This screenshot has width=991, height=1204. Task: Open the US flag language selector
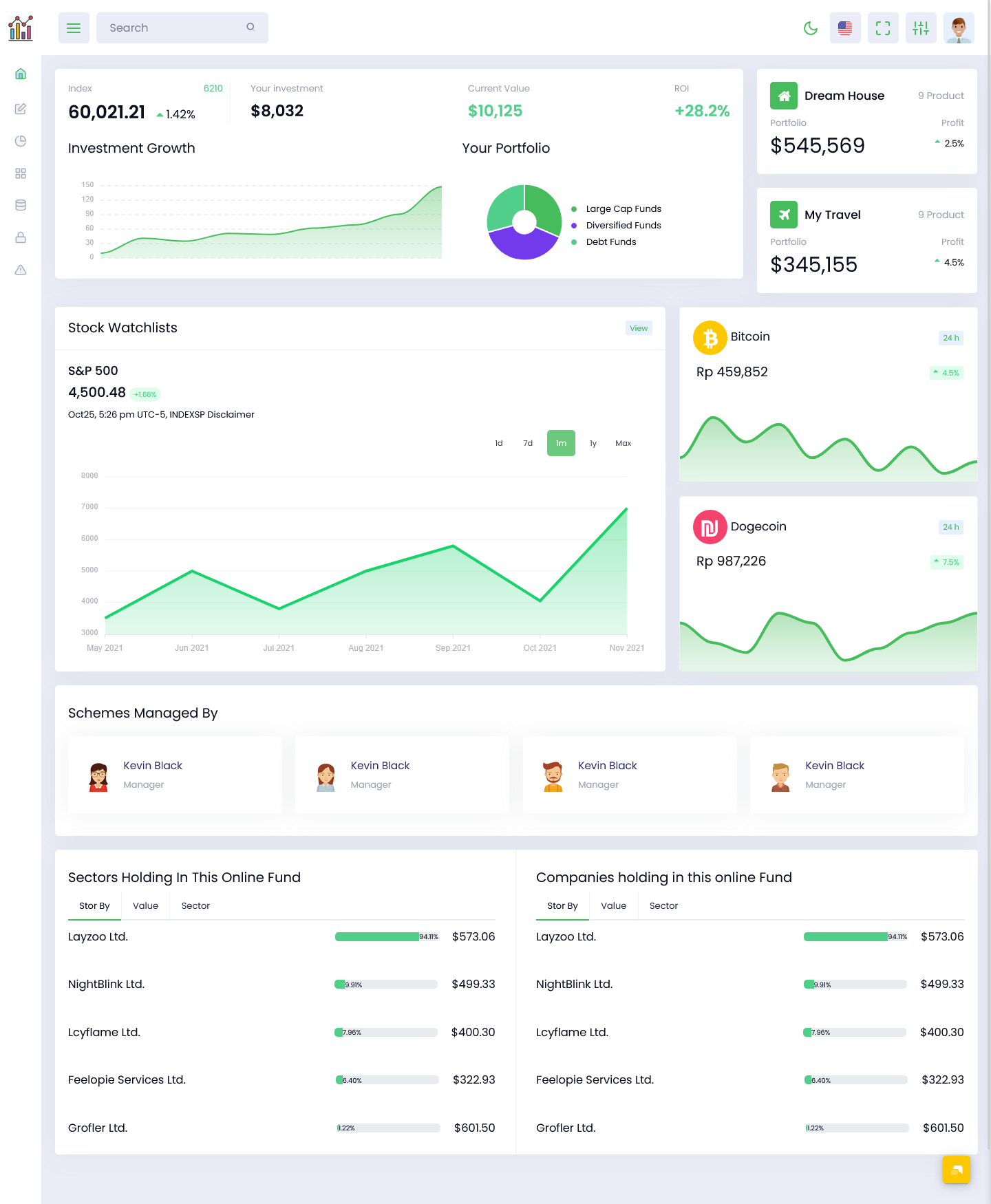(845, 28)
